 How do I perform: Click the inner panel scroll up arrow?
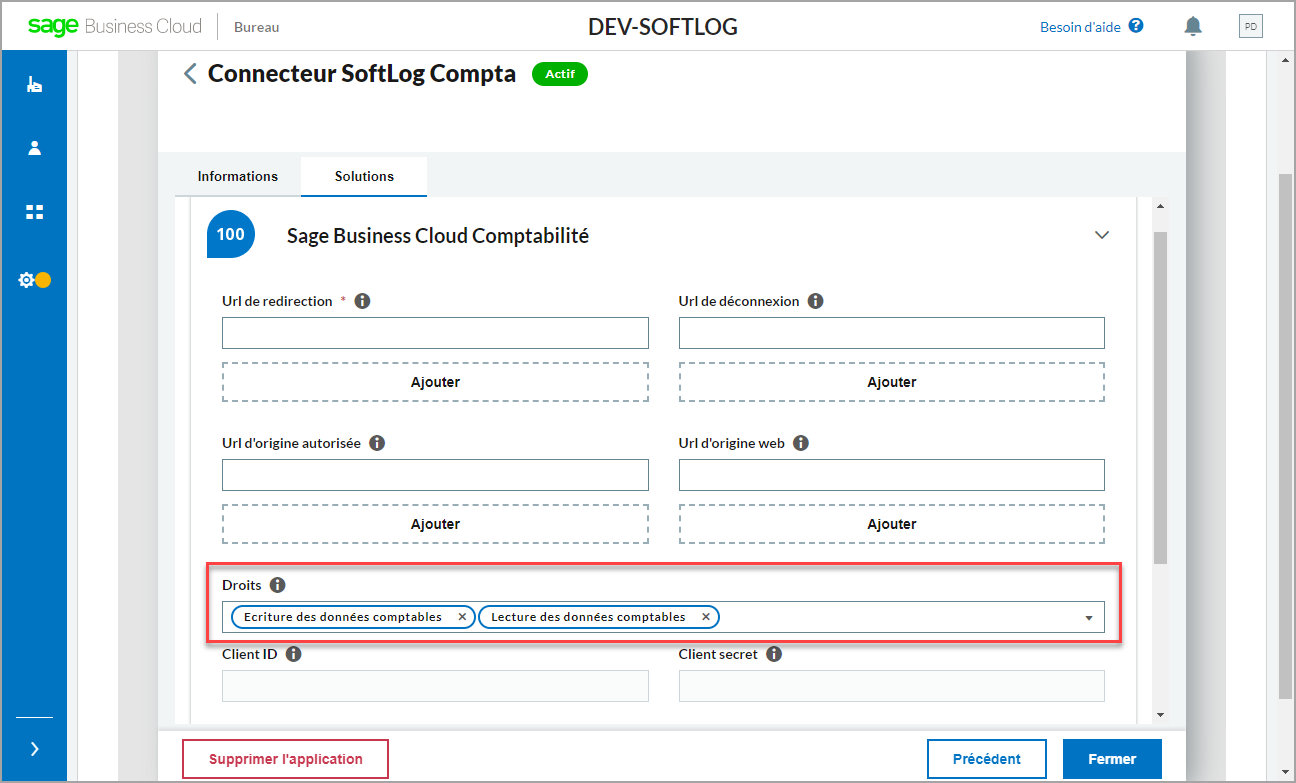(1160, 206)
